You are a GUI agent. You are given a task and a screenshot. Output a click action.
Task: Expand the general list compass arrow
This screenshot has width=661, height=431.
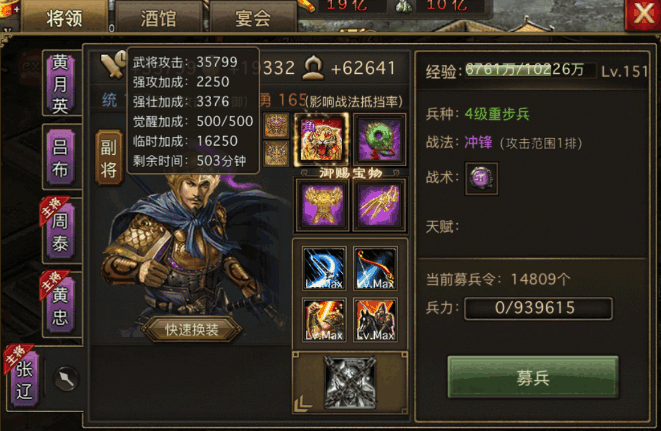pyautogui.click(x=66, y=379)
